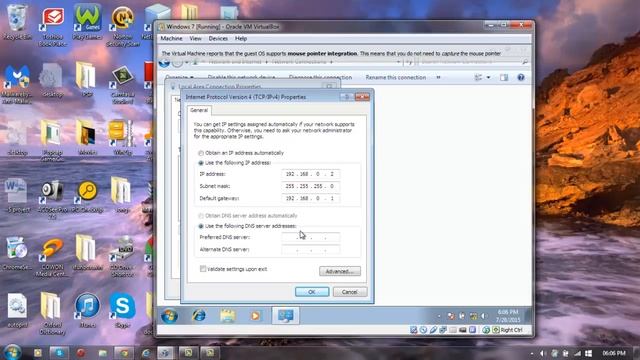Image resolution: width=640 pixels, height=360 pixels.
Task: Show hidden icons in guest system tray
Action: (439, 316)
